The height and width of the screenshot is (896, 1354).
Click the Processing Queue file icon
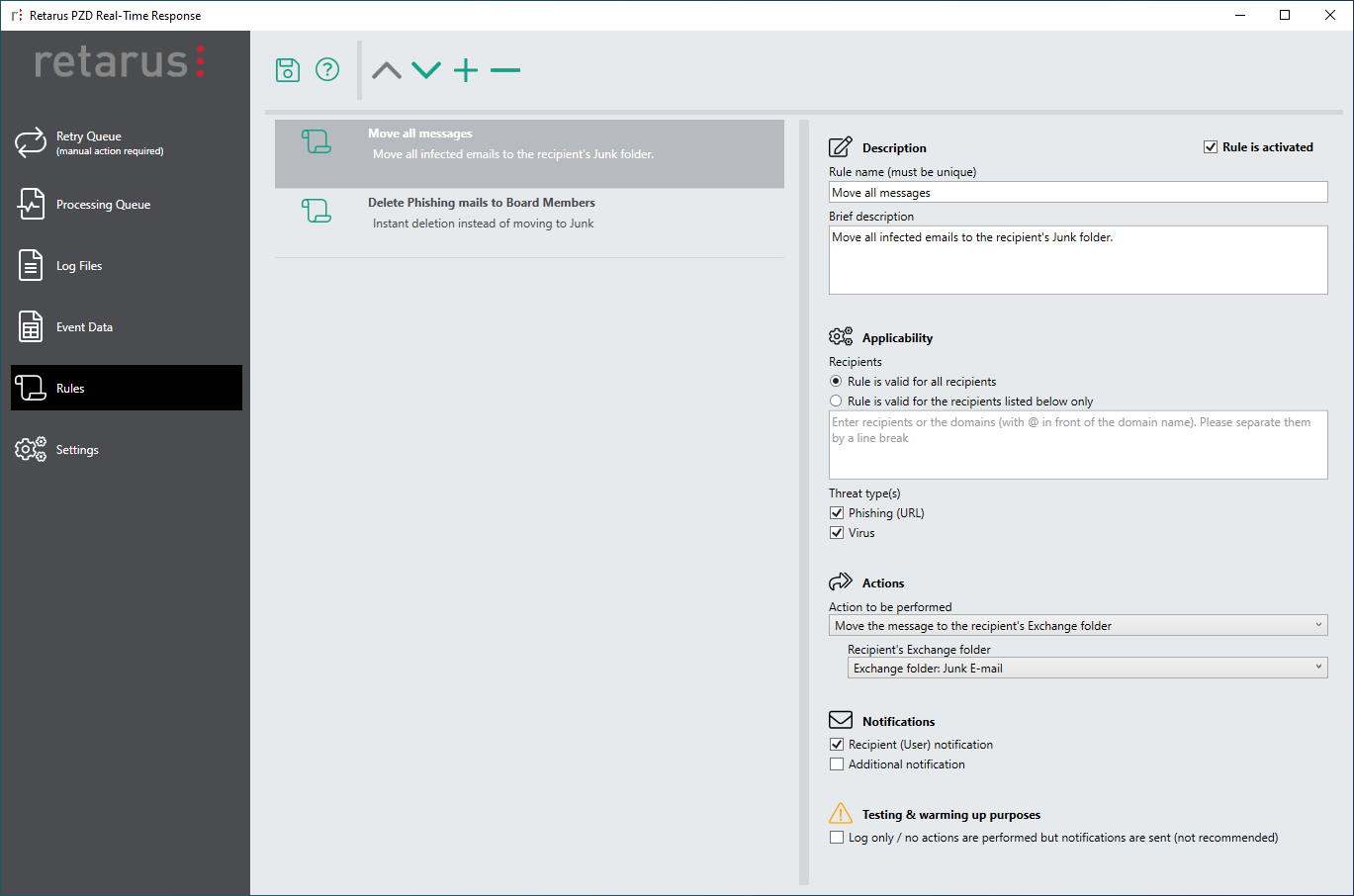pyautogui.click(x=31, y=204)
